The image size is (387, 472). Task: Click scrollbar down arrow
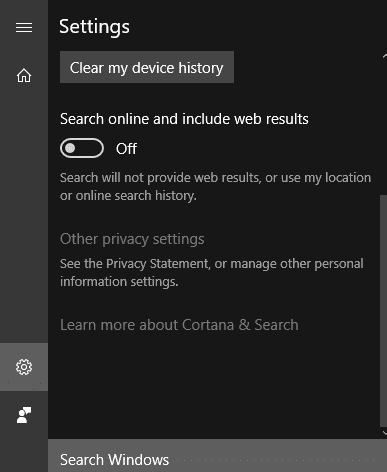pos(385,433)
